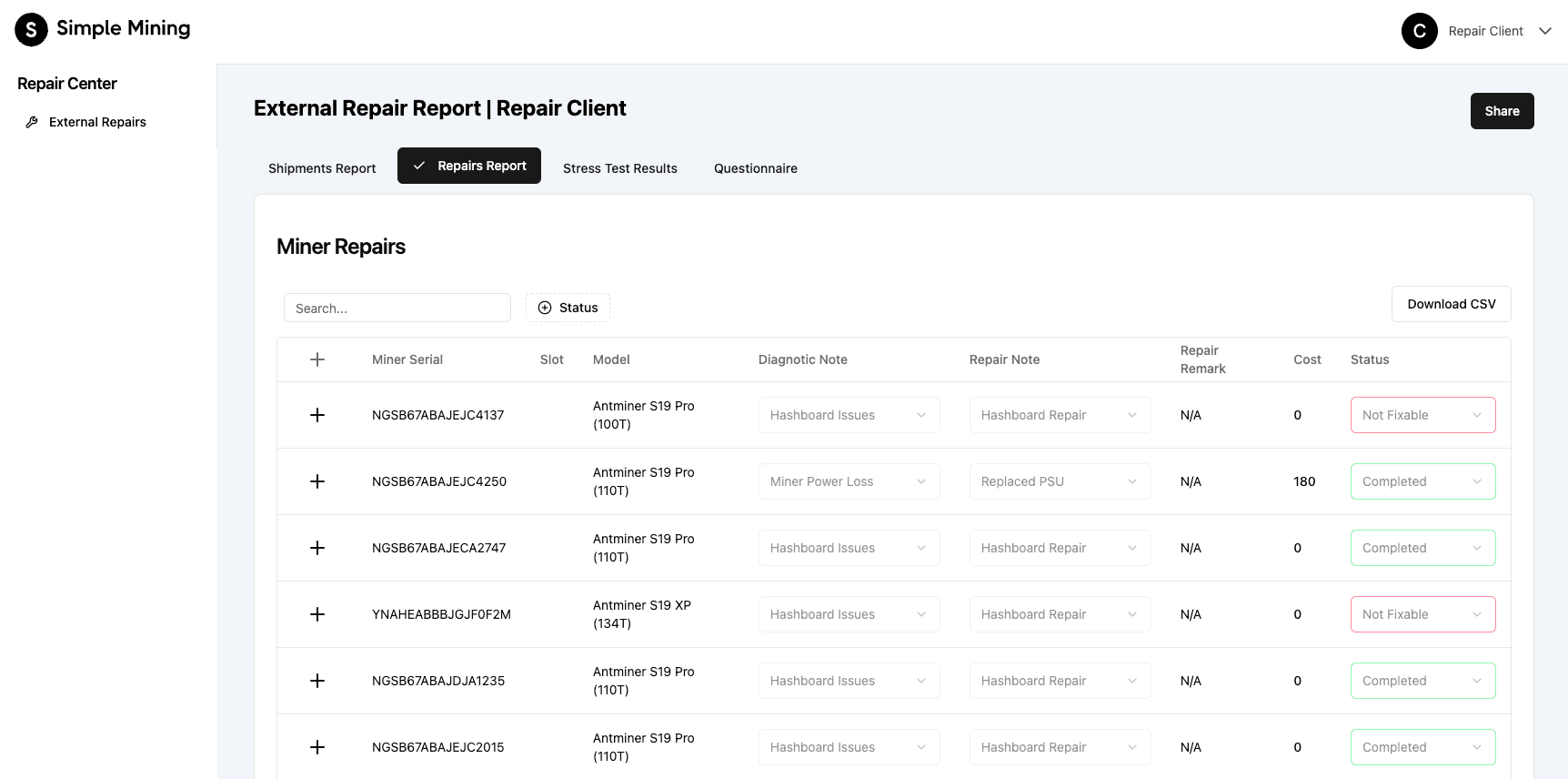Click the Repair Client avatar circle
The image size is (1568, 779).
[x=1419, y=31]
